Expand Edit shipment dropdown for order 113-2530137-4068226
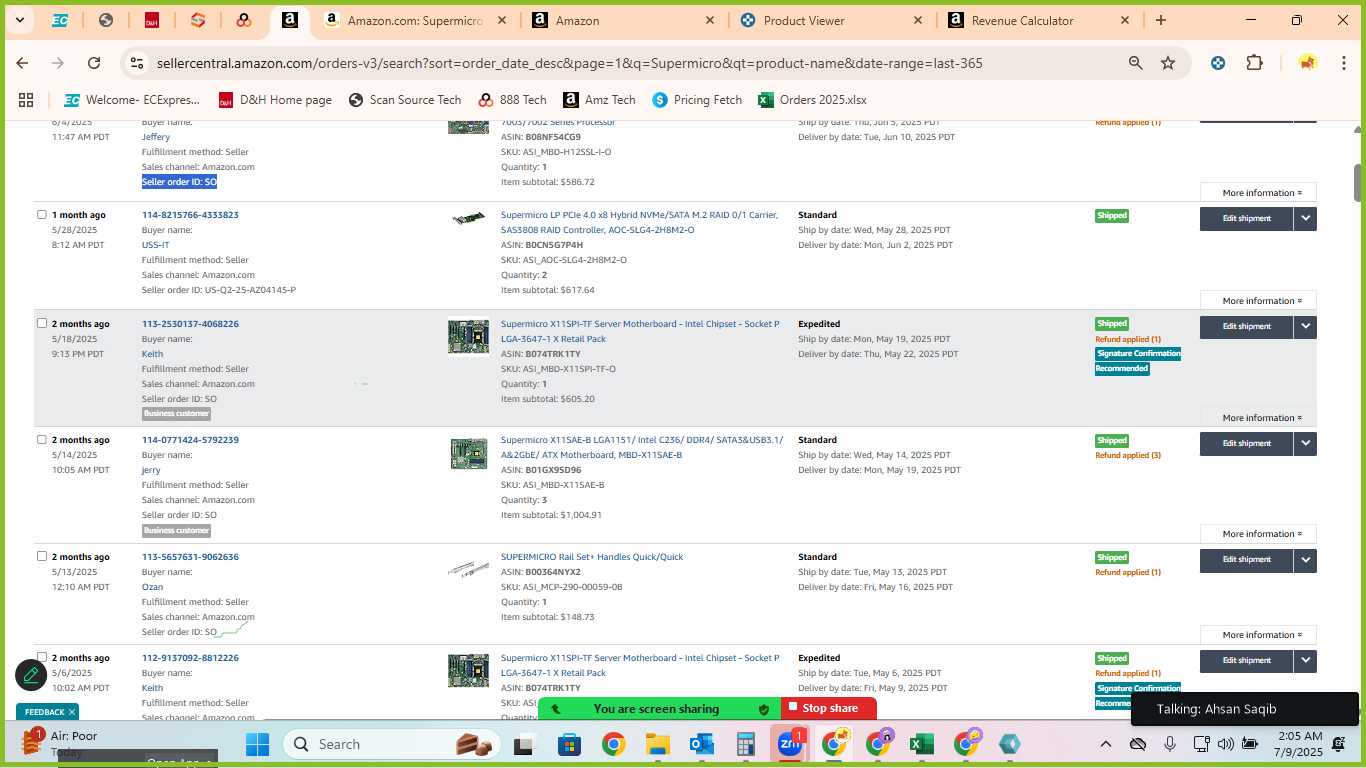The image size is (1366, 768). click(1305, 326)
